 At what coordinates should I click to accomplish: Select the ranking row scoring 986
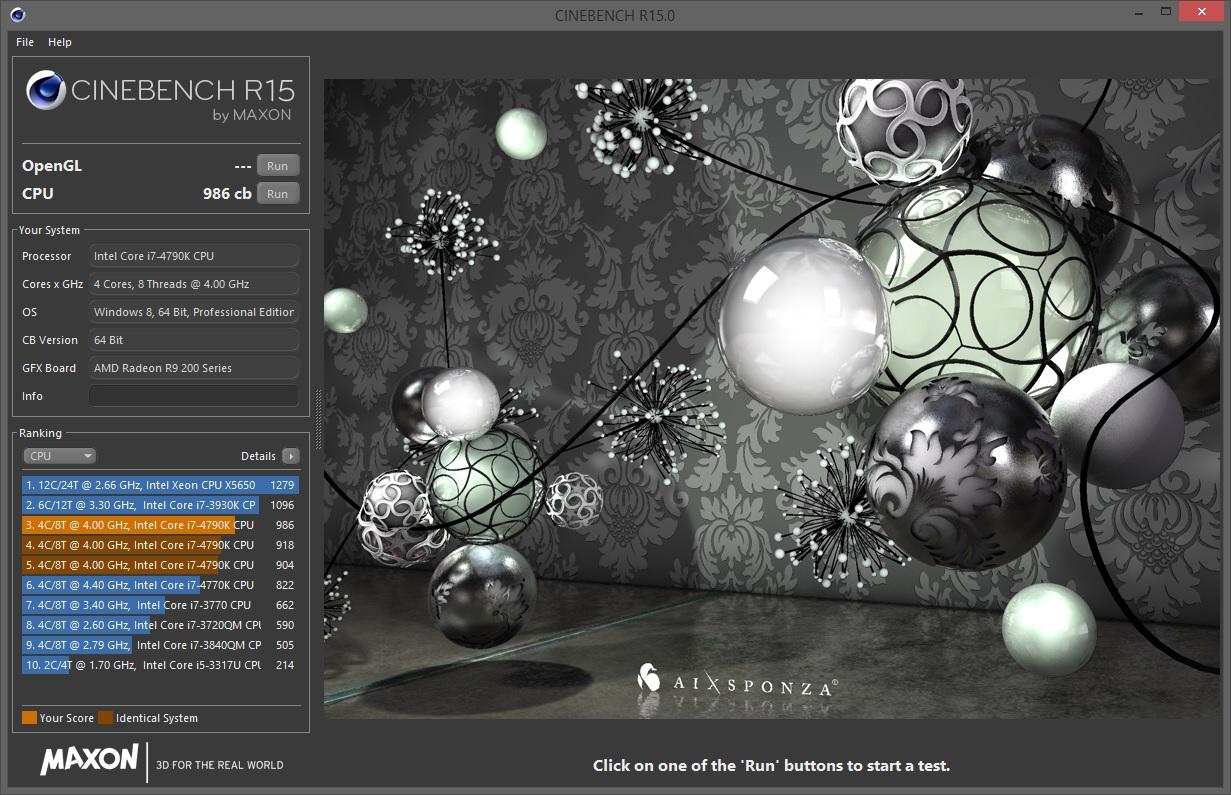(161, 525)
